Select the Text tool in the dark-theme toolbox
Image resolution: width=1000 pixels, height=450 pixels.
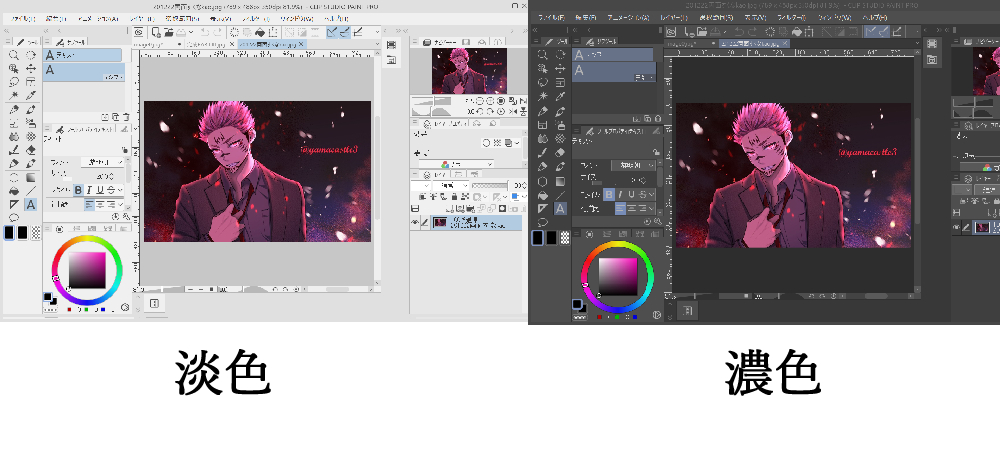tap(560, 208)
